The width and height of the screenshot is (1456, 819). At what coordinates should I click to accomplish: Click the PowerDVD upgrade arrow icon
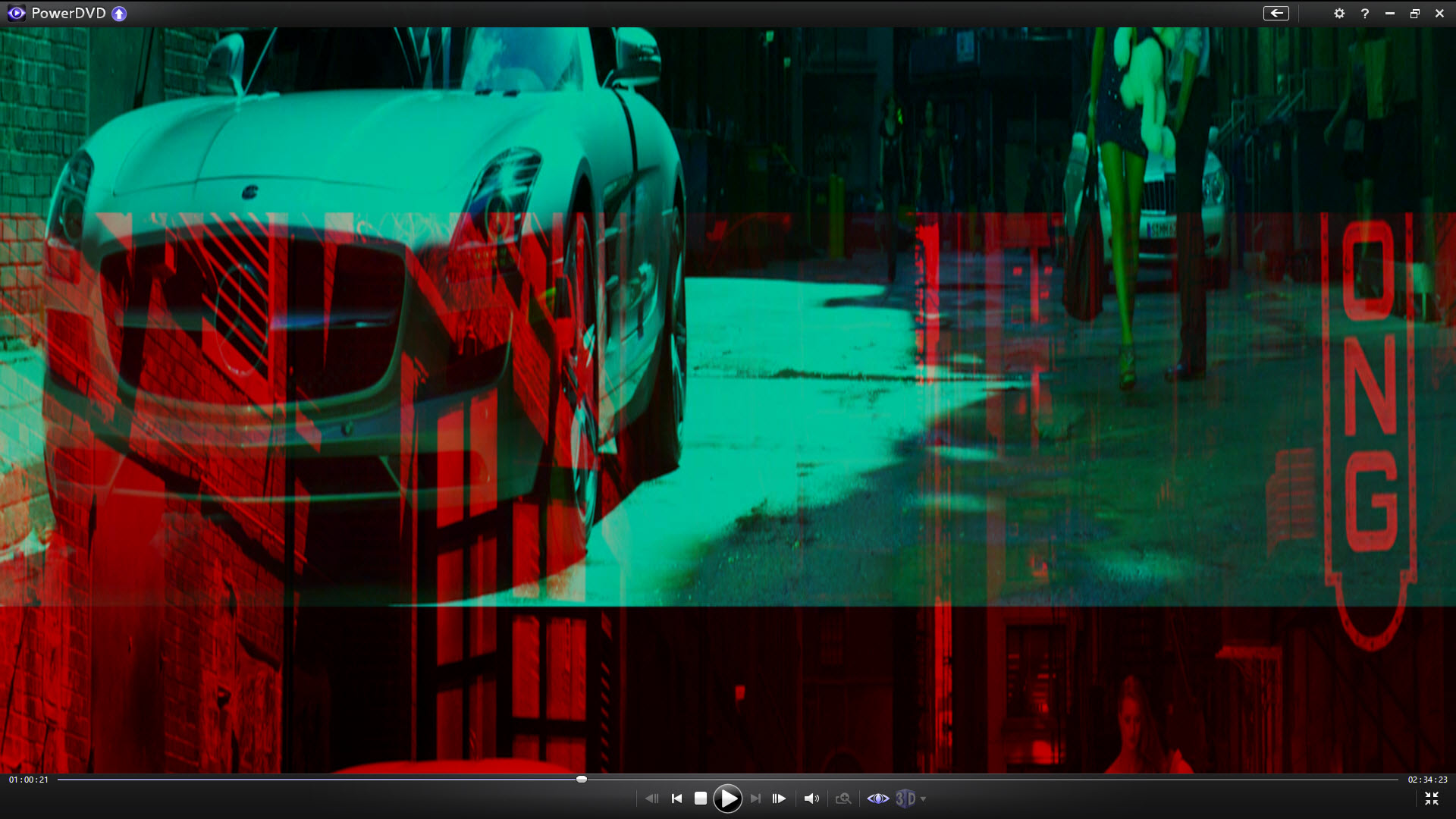click(119, 14)
